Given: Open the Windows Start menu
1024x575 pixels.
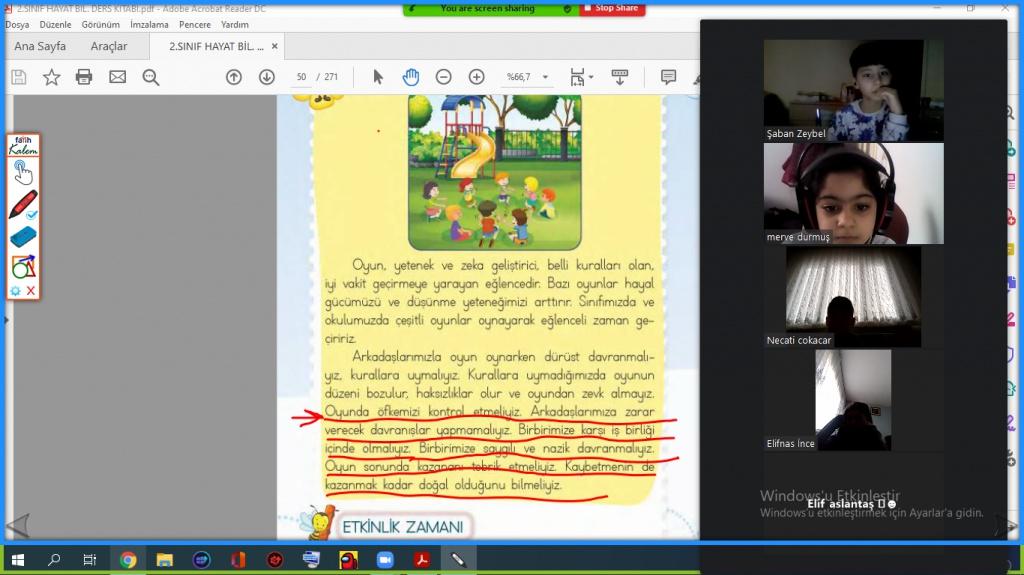Looking at the screenshot, I should tap(18, 560).
